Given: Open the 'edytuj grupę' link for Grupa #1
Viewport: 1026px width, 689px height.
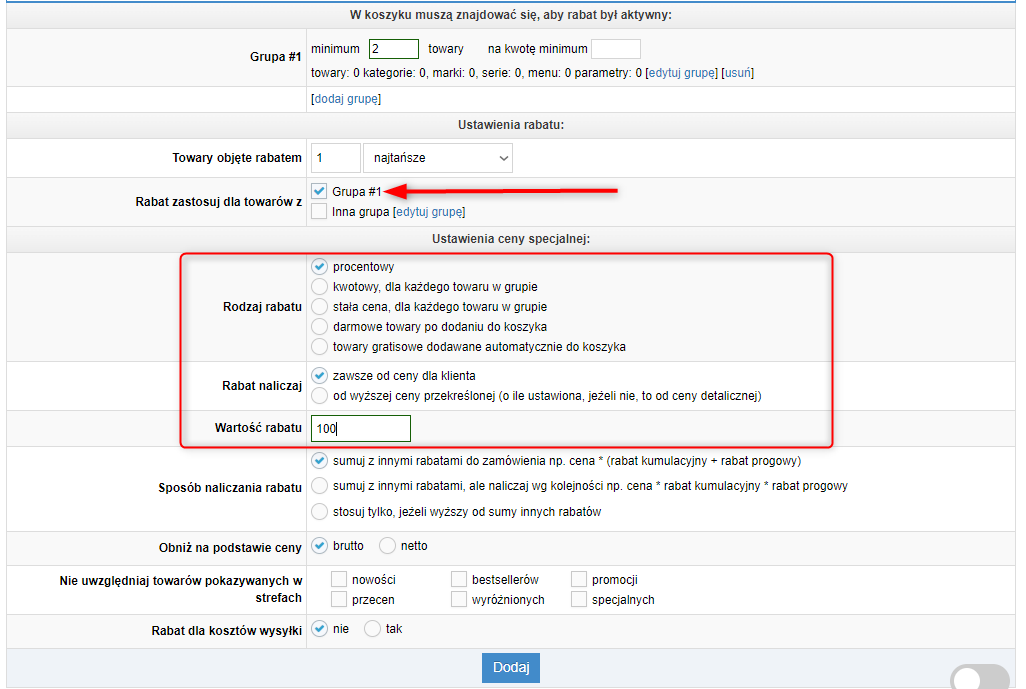Looking at the screenshot, I should pyautogui.click(x=682, y=73).
